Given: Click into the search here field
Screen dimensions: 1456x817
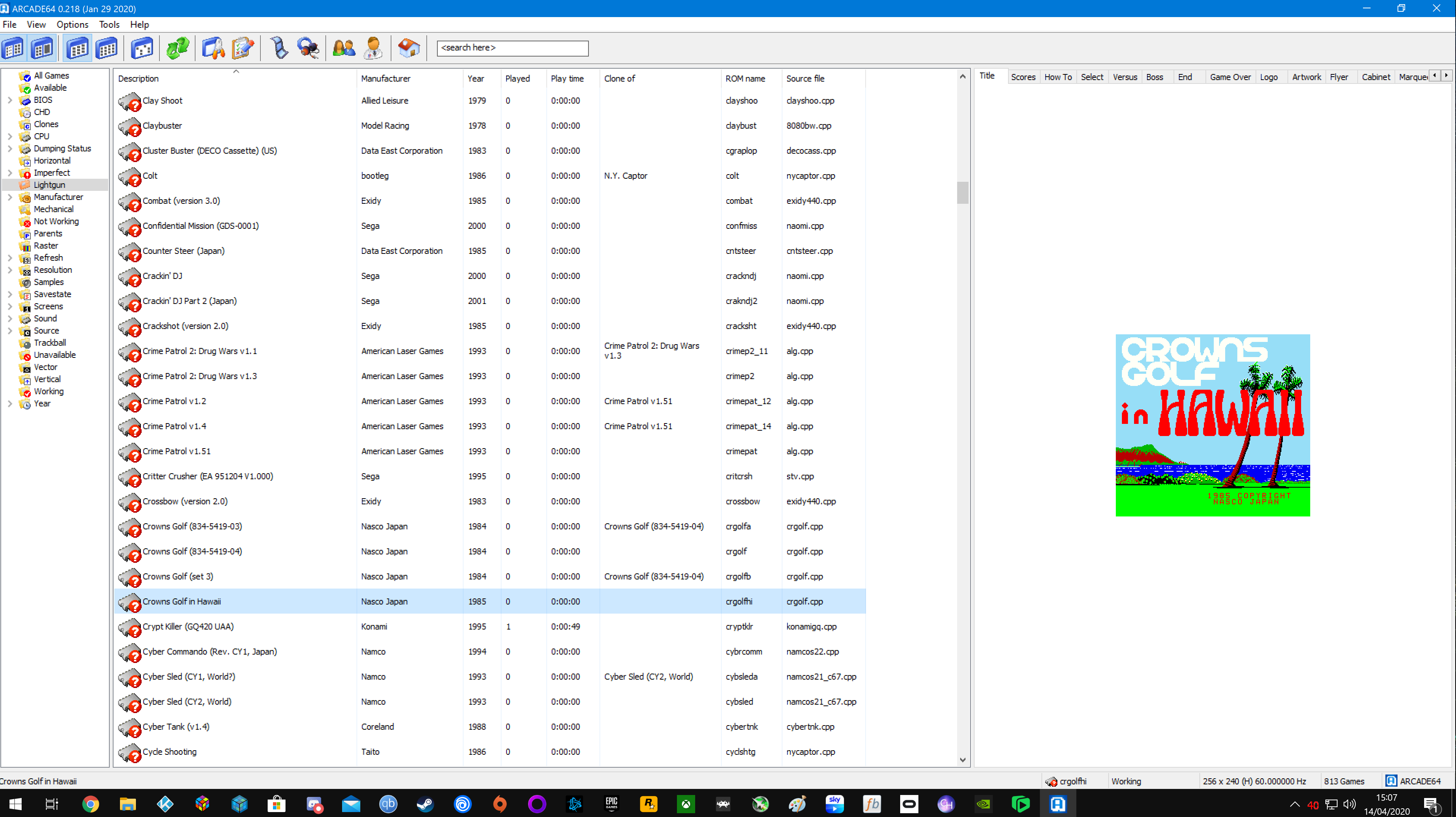Looking at the screenshot, I should pyautogui.click(x=512, y=48).
